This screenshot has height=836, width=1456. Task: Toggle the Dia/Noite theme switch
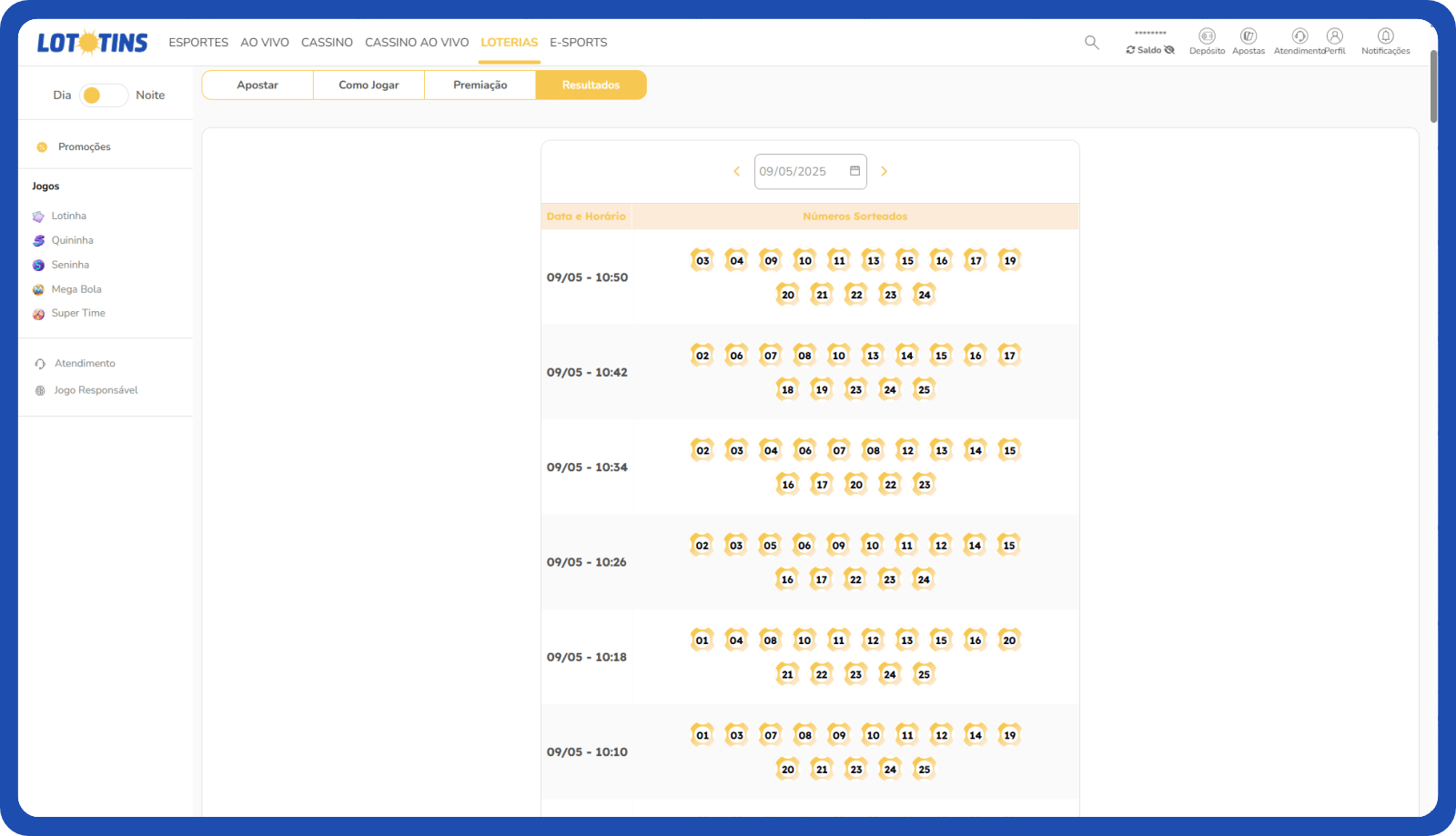(104, 96)
